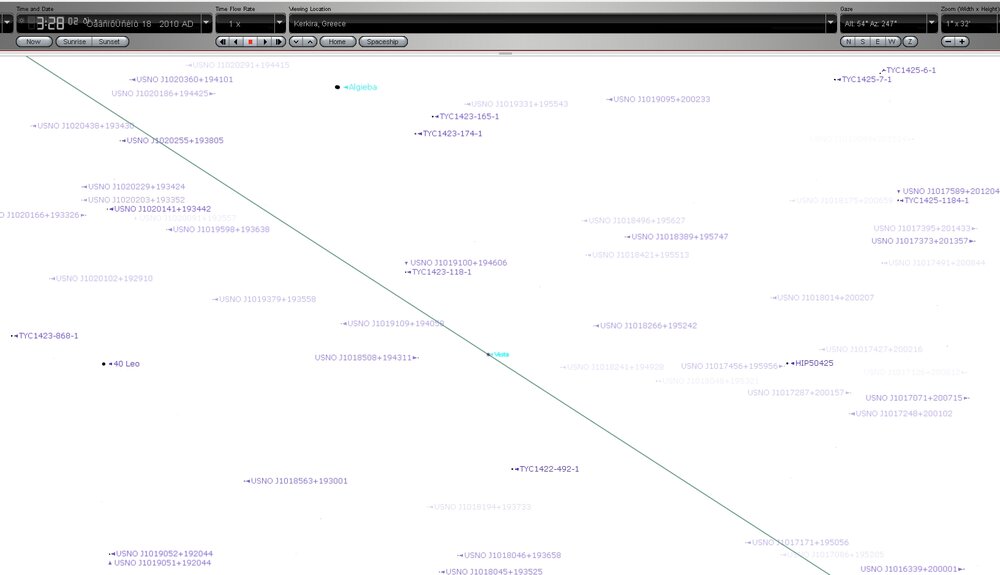Screen dimensions: 1000x575
Task: Raise elevation with up chevron button
Action: tap(310, 42)
